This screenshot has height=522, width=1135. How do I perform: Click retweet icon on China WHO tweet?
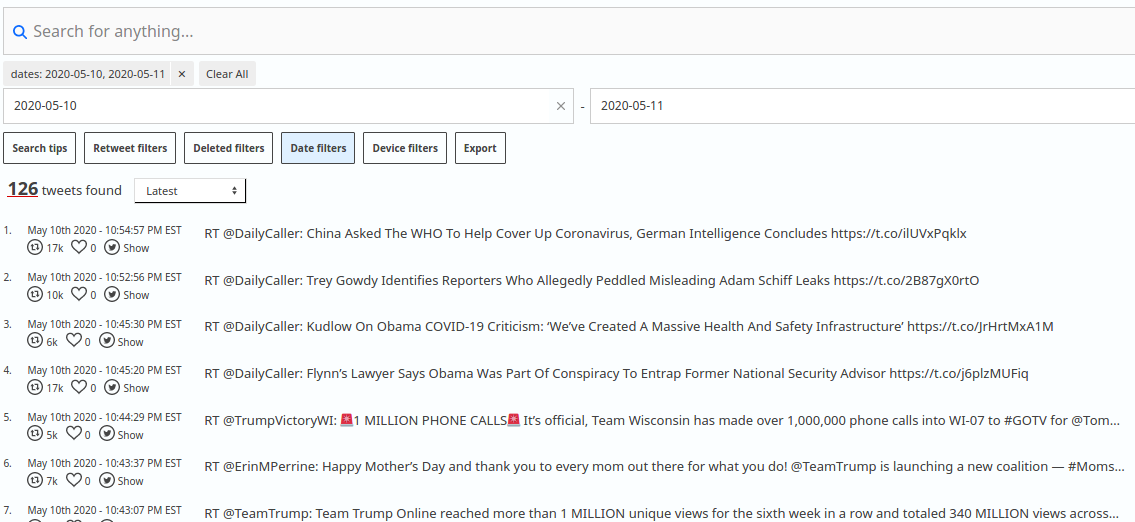pos(35,248)
